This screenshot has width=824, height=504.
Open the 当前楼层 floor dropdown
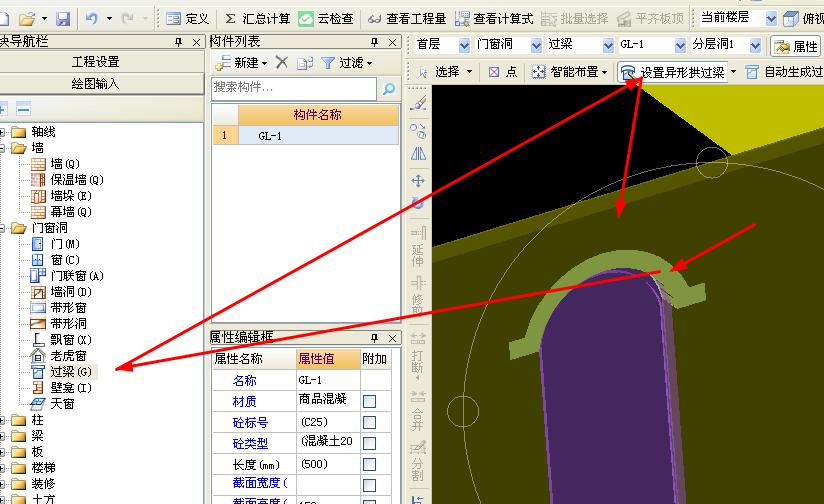click(x=771, y=19)
